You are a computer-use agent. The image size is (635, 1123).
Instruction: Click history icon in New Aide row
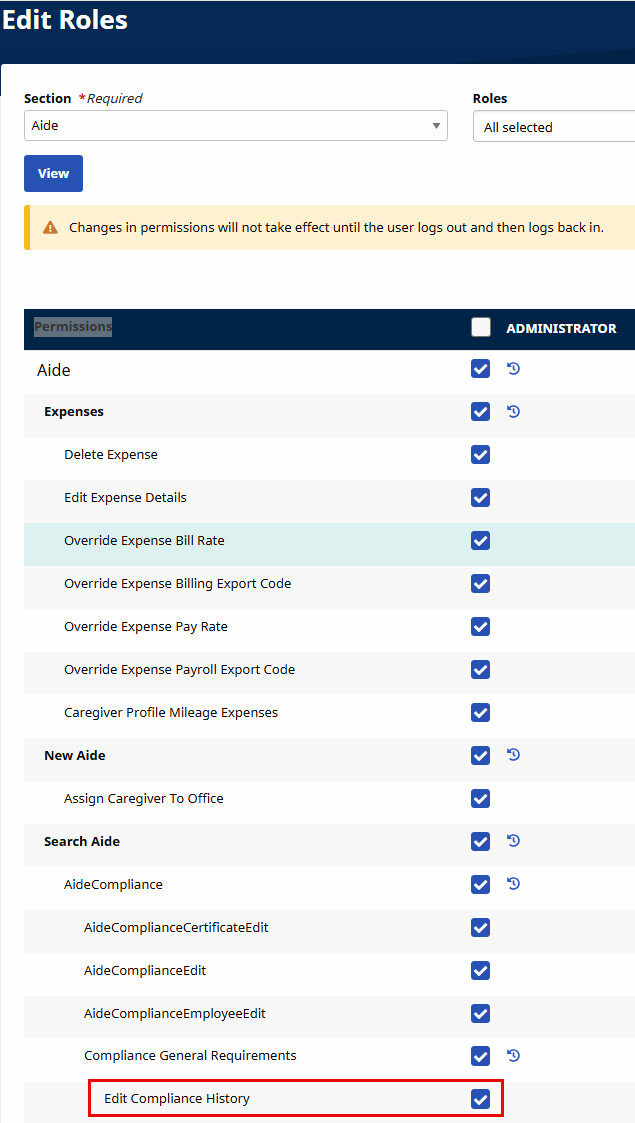(x=513, y=755)
